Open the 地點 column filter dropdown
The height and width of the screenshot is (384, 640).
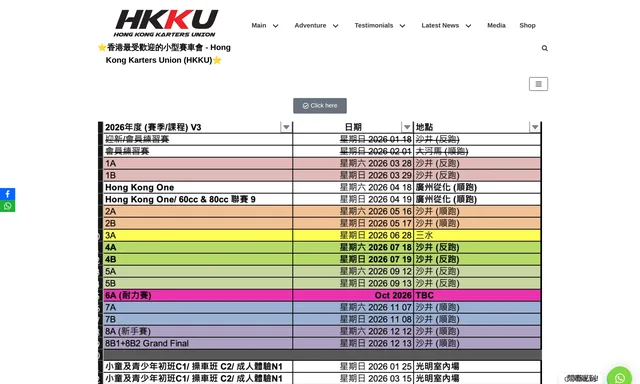[535, 127]
